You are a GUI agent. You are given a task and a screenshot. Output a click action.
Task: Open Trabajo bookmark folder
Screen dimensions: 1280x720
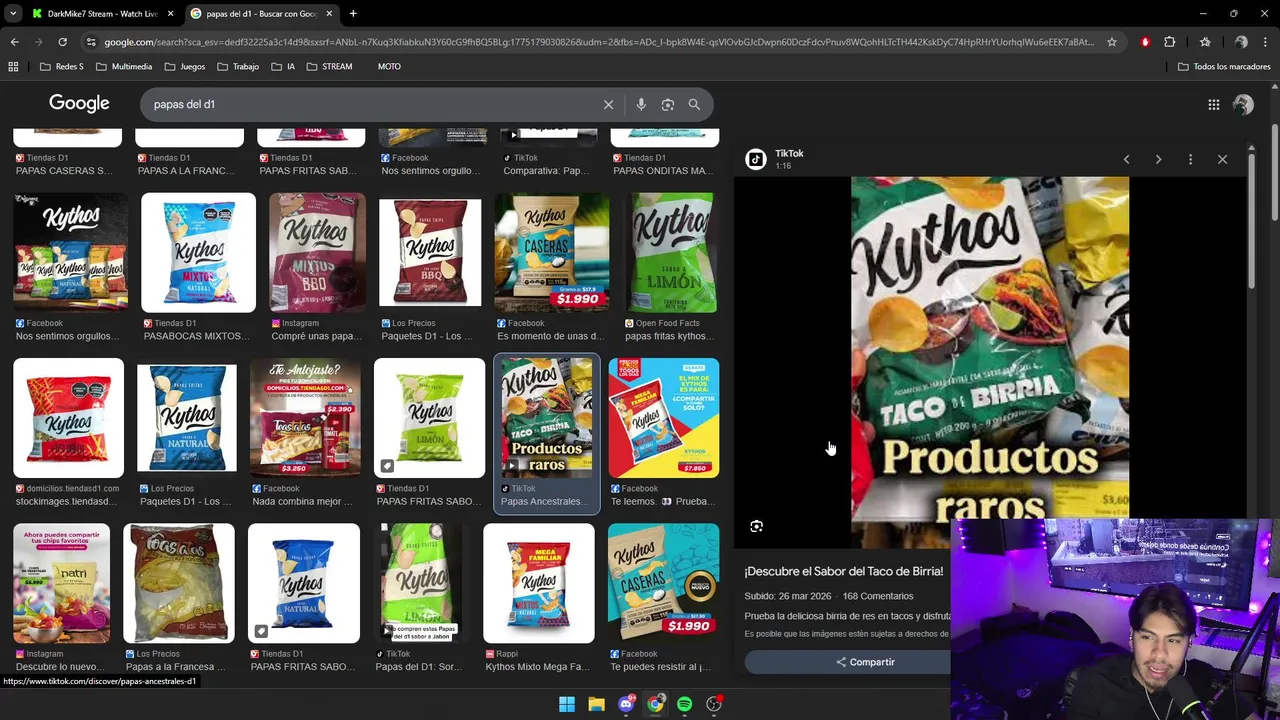(237, 67)
